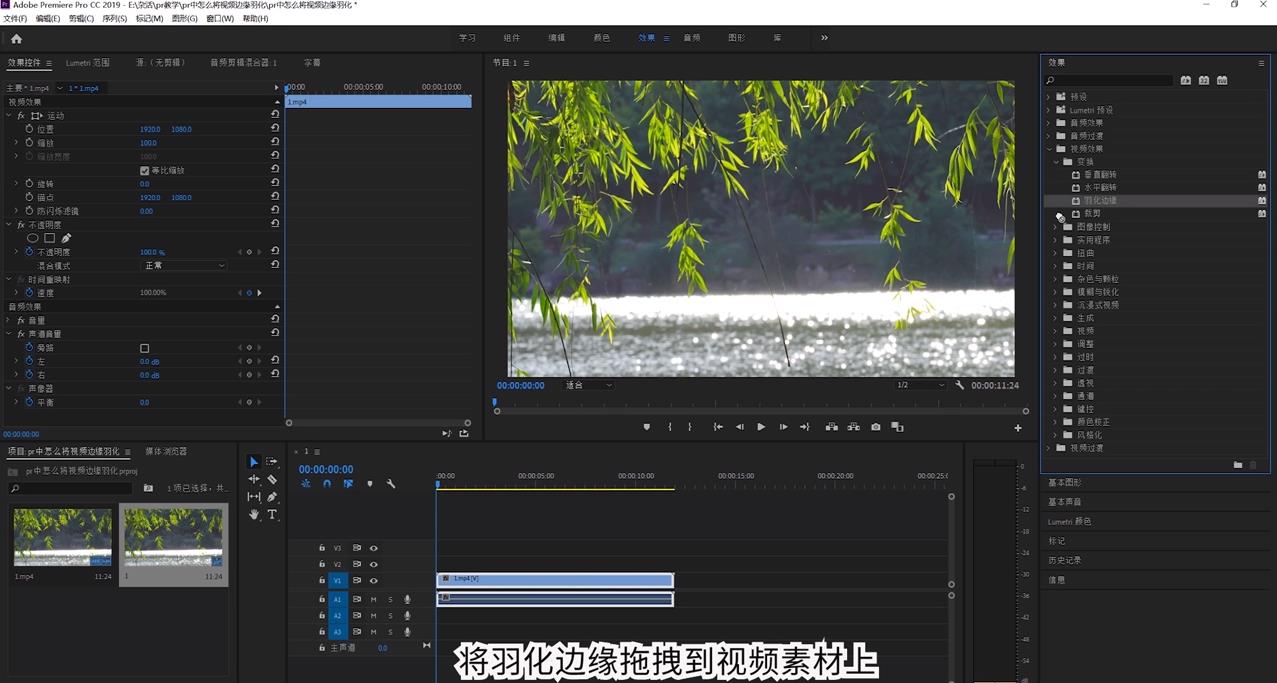Click the timeline wrench settings icon
Screen dimensions: 1277x683
coord(391,484)
